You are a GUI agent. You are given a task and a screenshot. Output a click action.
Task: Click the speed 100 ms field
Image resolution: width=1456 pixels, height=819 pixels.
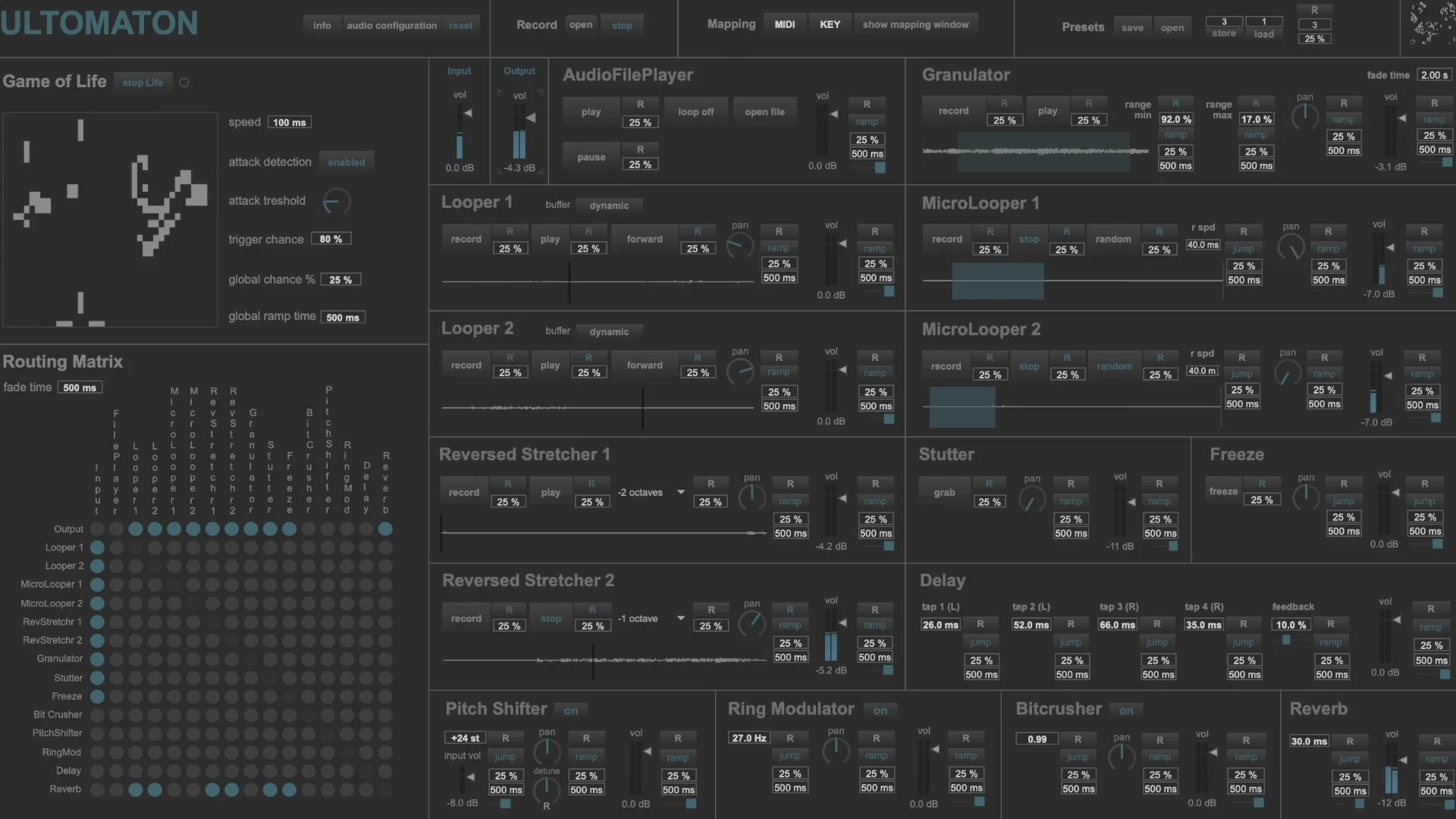coord(289,122)
